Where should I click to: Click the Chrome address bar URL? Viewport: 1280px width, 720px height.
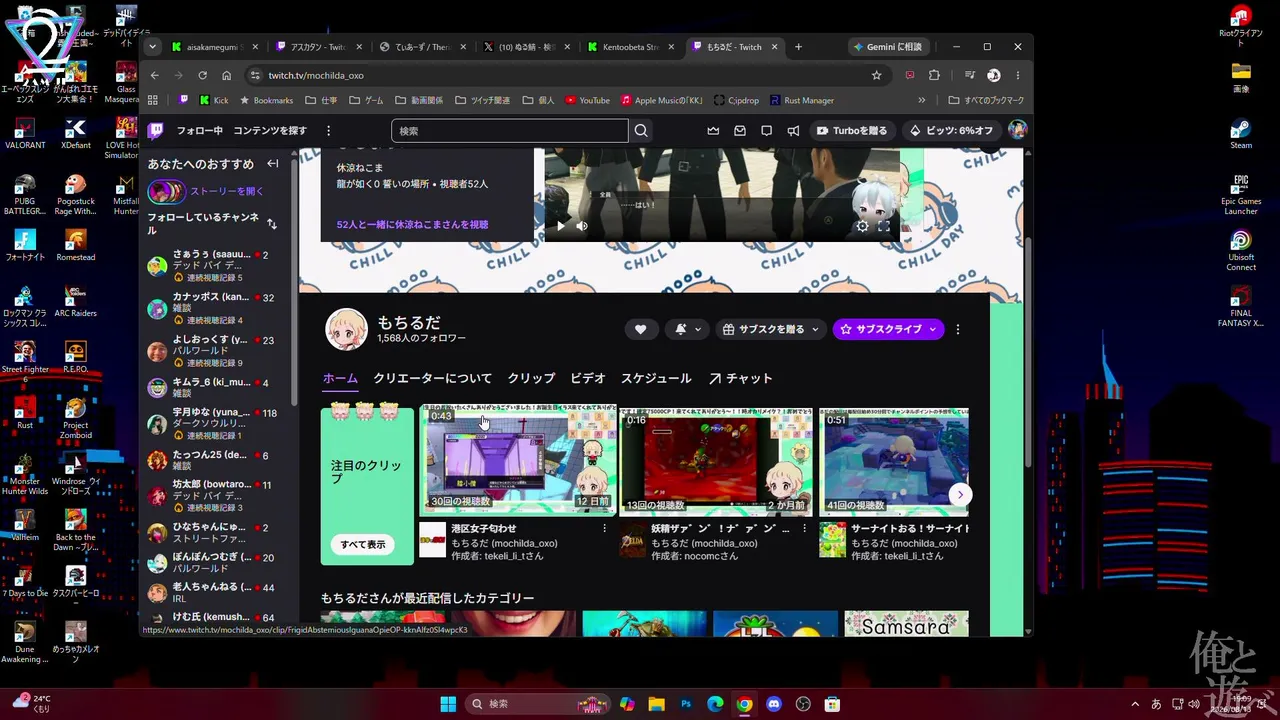point(315,75)
